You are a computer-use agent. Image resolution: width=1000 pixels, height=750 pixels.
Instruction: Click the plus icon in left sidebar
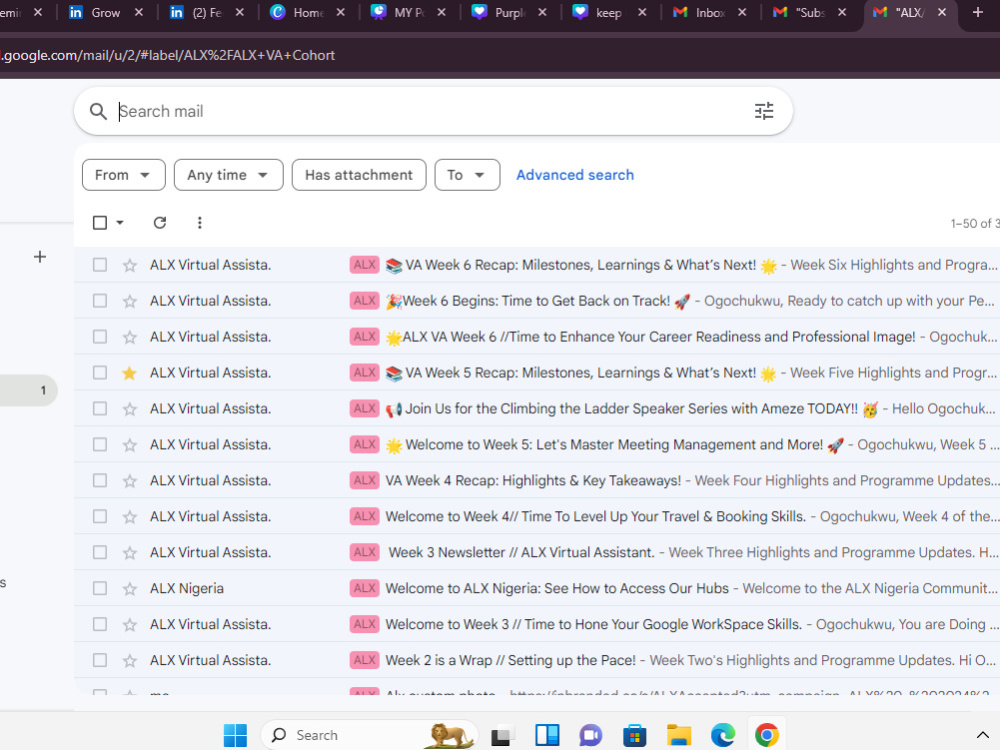click(x=40, y=257)
